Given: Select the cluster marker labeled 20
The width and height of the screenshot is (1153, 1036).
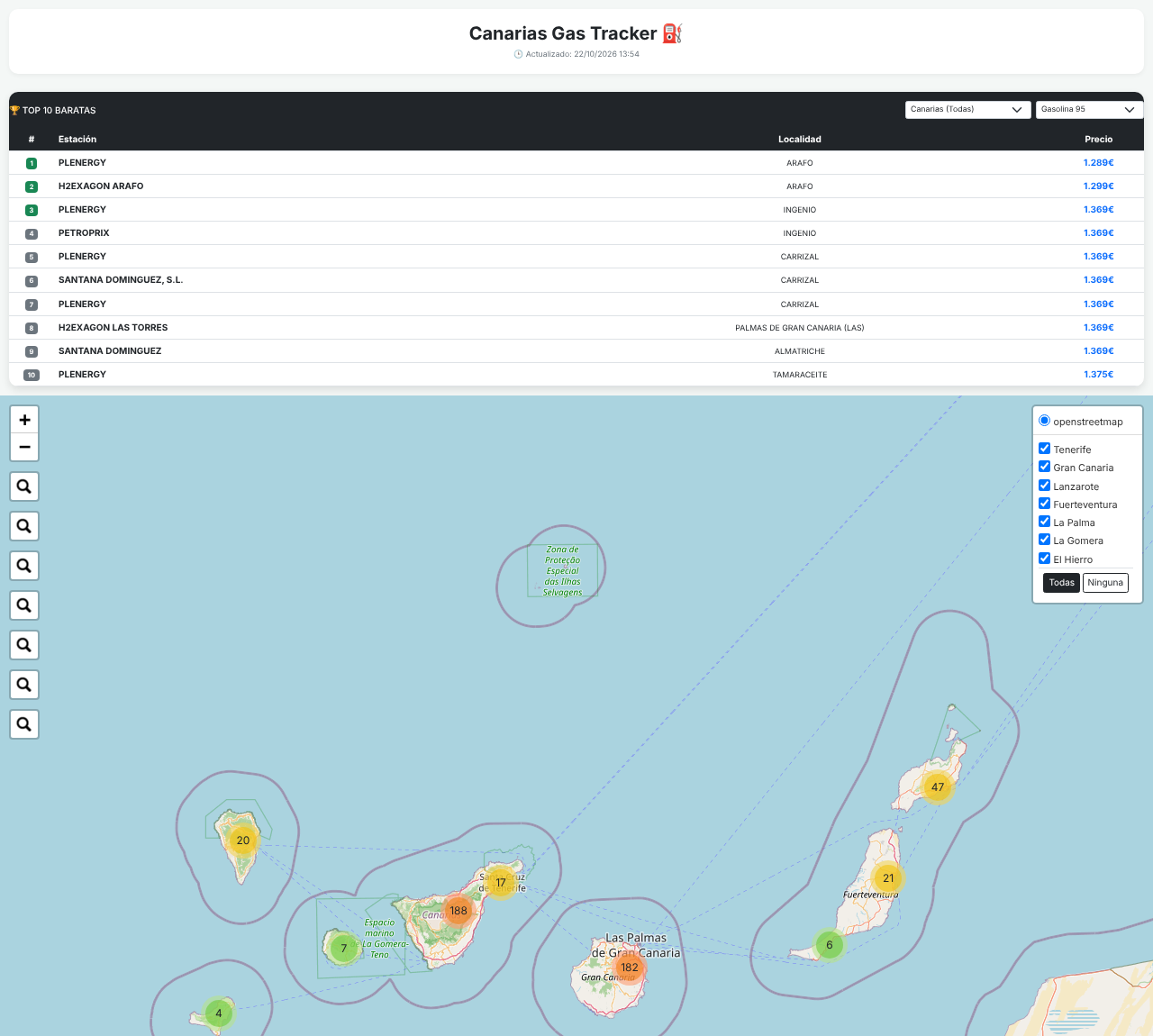Looking at the screenshot, I should pyautogui.click(x=243, y=841).
